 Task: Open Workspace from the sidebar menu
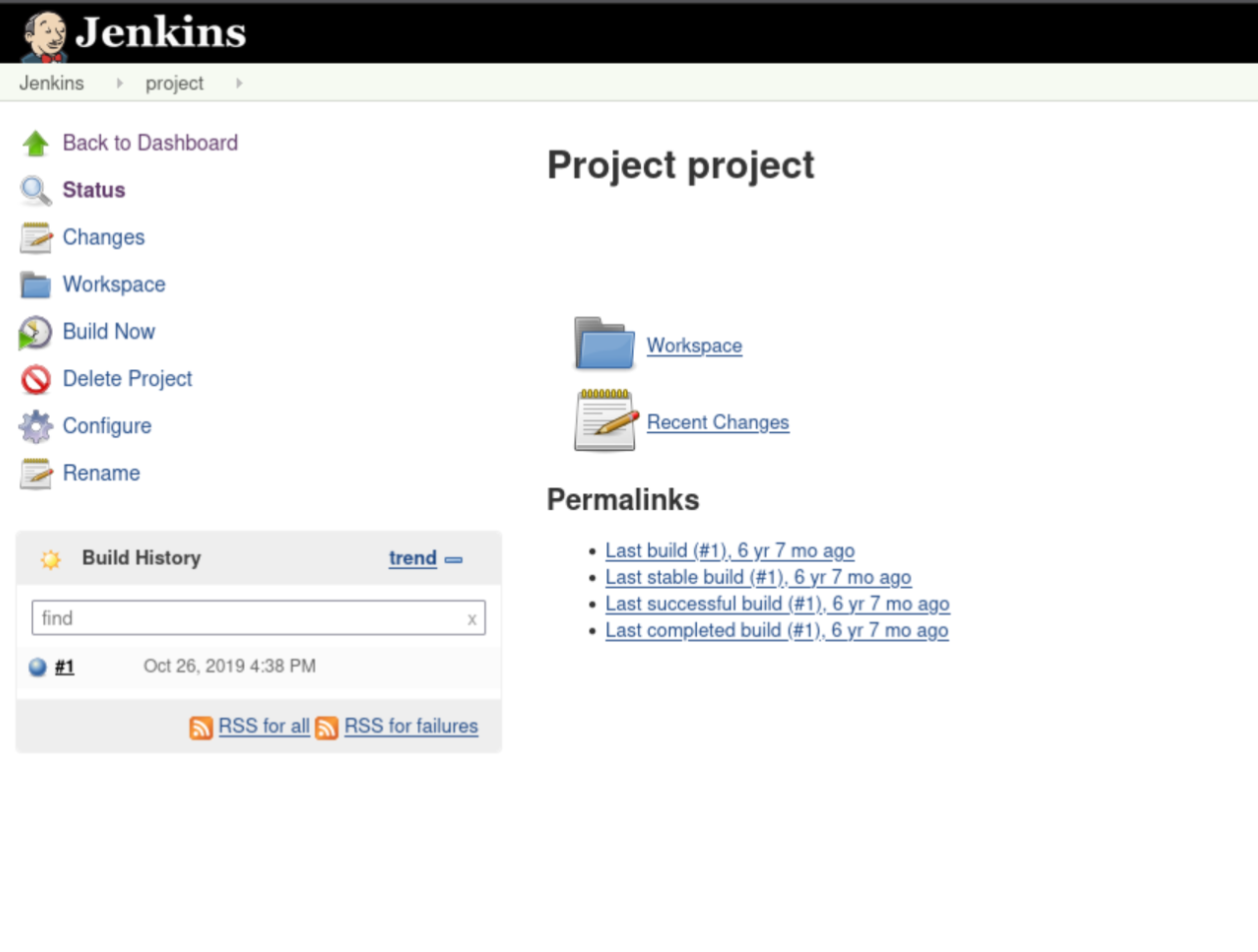tap(114, 284)
